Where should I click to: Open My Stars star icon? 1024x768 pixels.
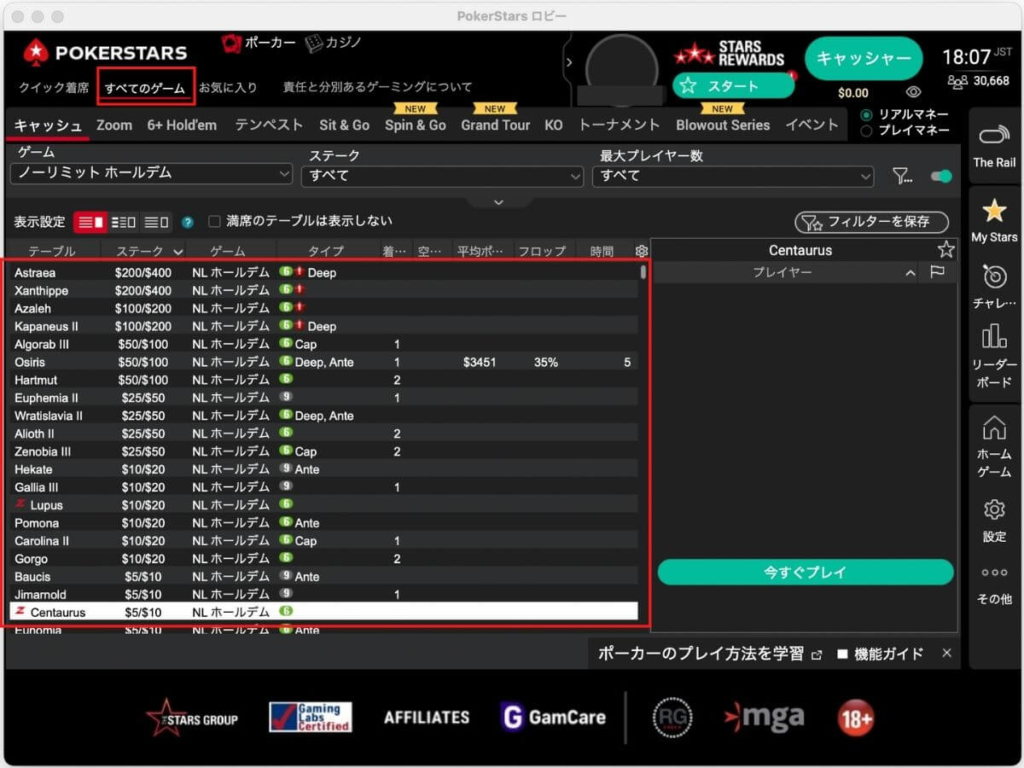pos(994,211)
